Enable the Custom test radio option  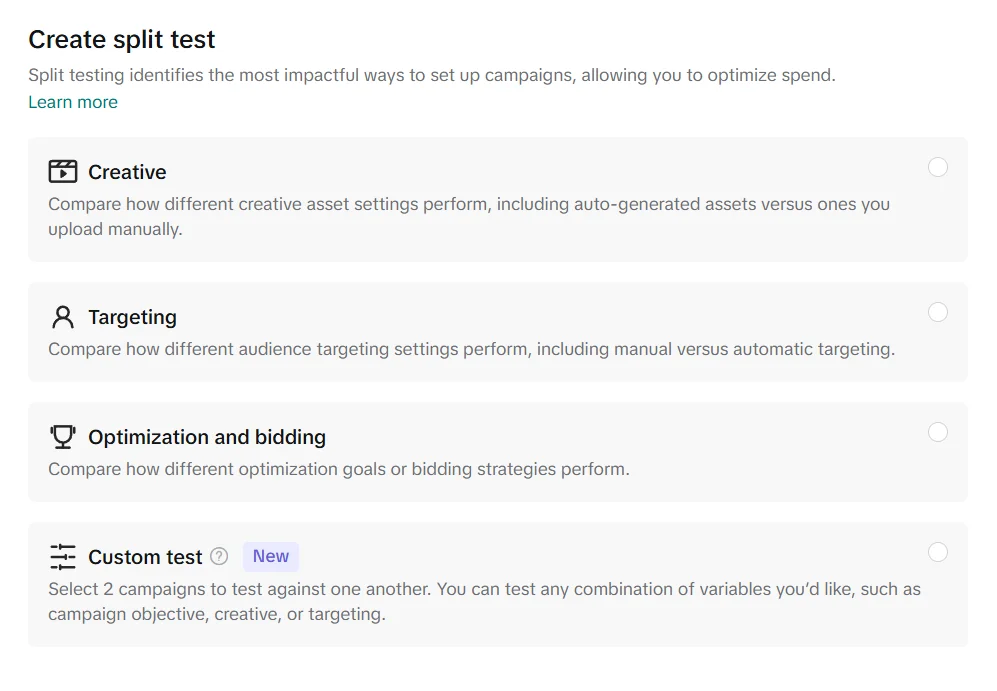pyautogui.click(x=937, y=552)
